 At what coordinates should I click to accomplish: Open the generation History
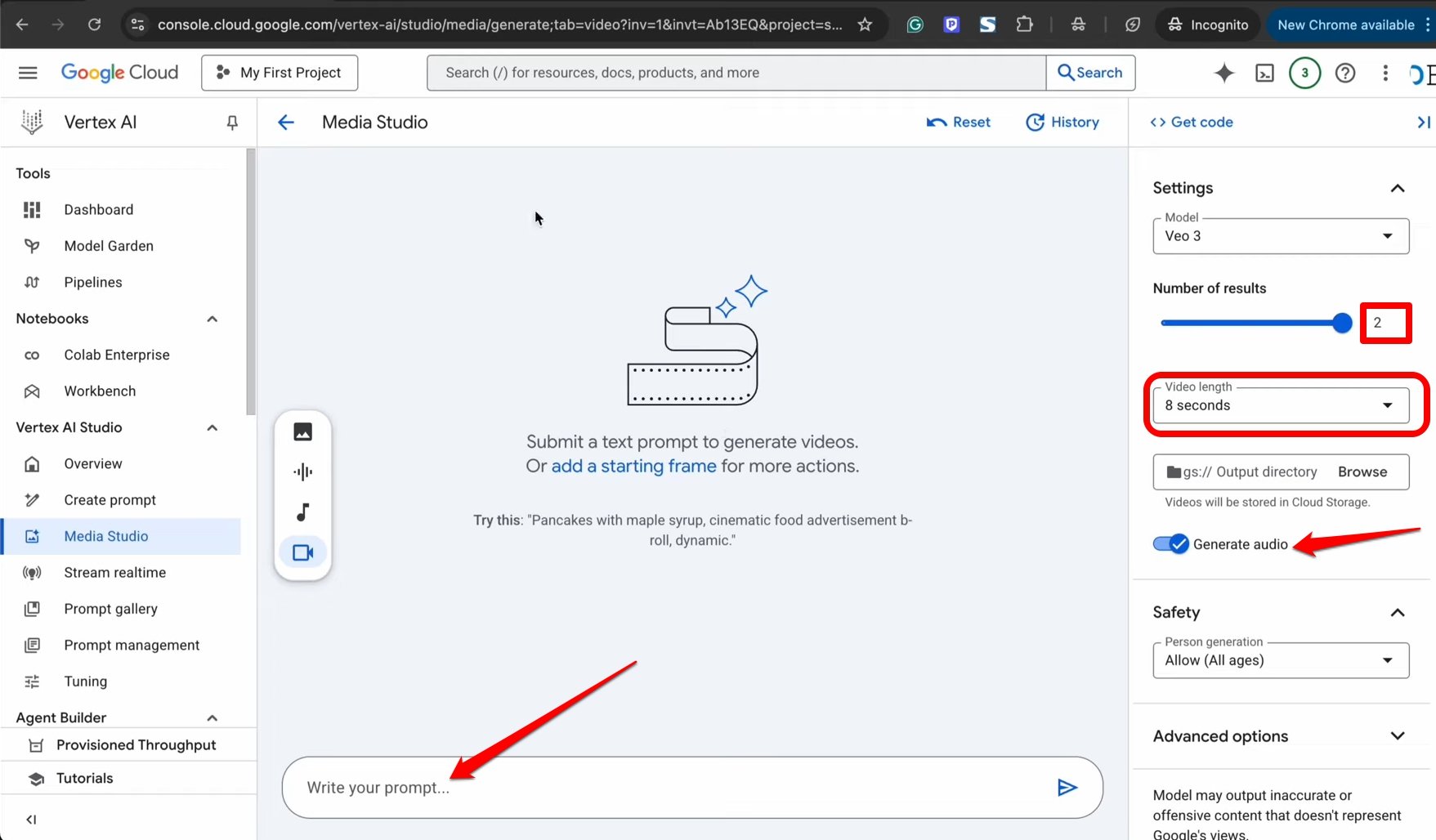pos(1062,123)
